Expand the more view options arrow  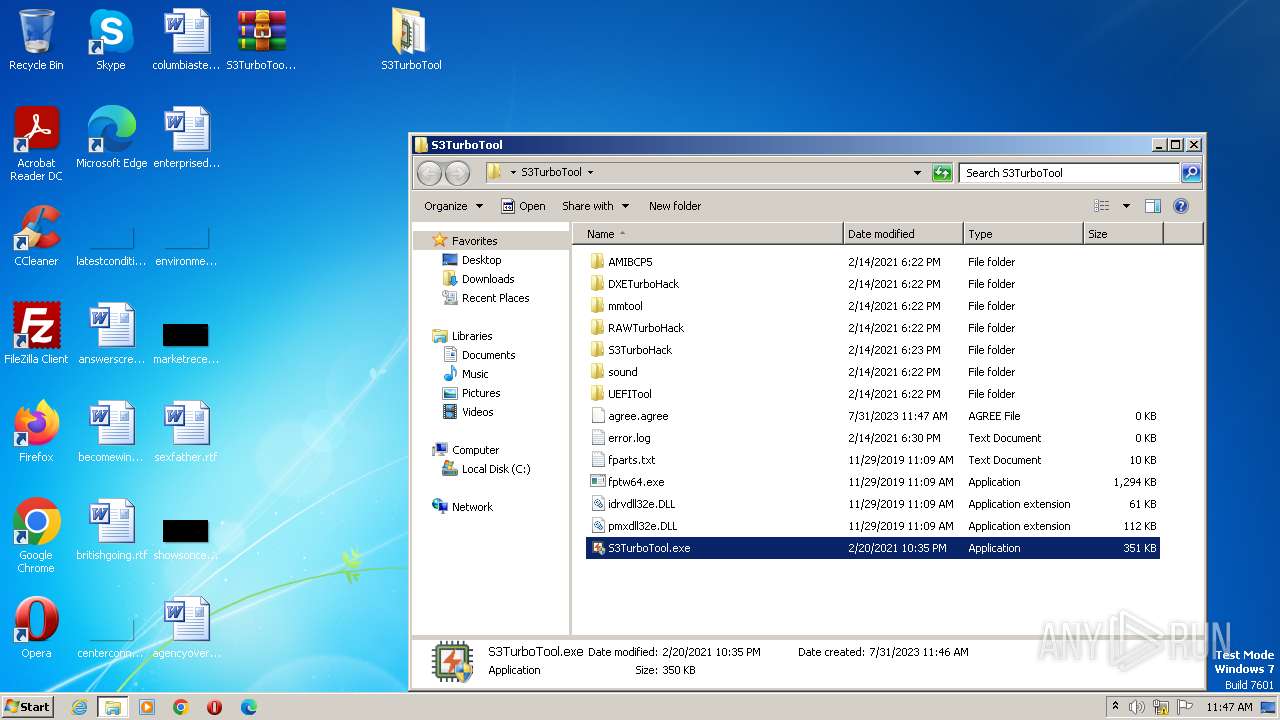(1126, 206)
